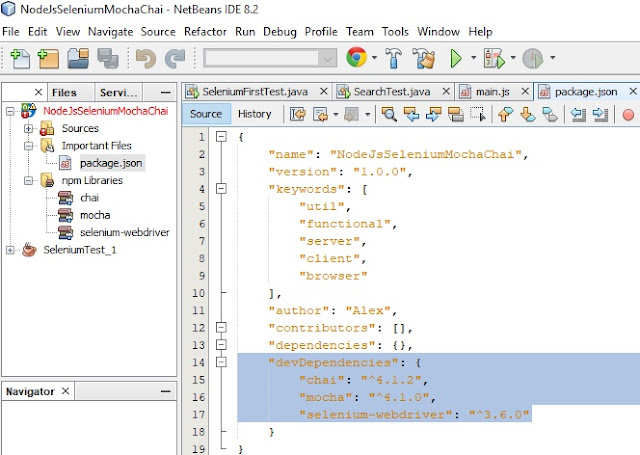Select the mocha library node
Screen dimensions: 640x455
pyautogui.click(x=95, y=215)
